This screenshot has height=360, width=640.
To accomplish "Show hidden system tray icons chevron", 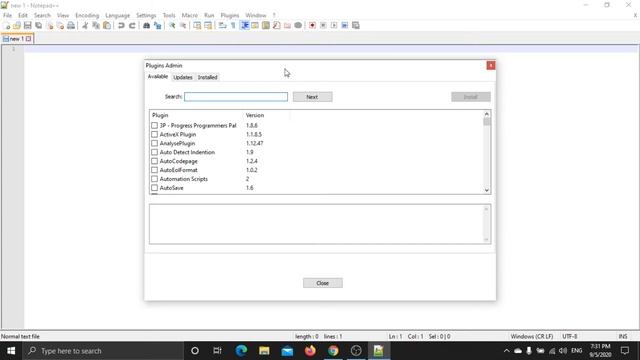I will pos(507,351).
